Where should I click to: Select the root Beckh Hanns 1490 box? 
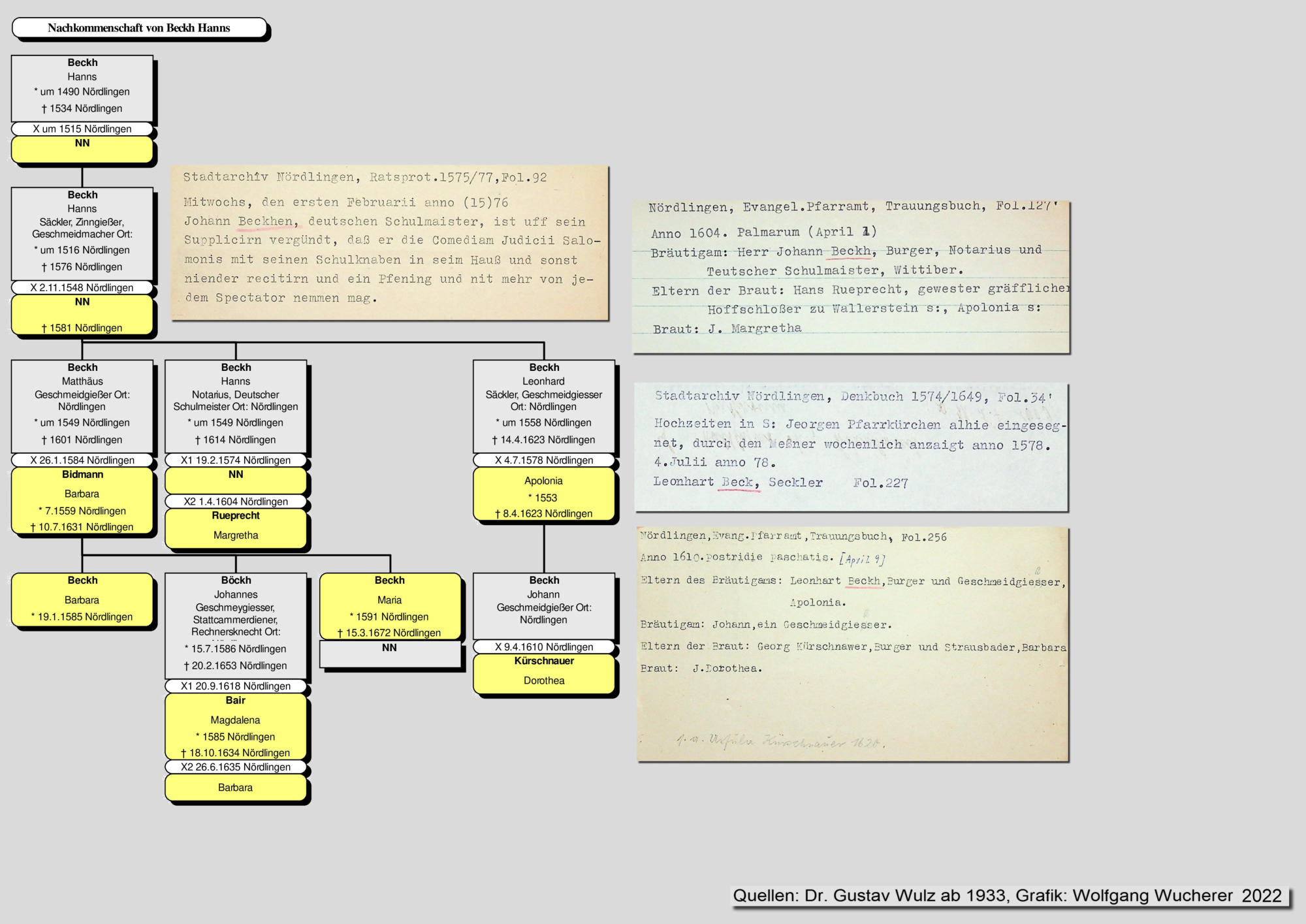pyautogui.click(x=82, y=87)
